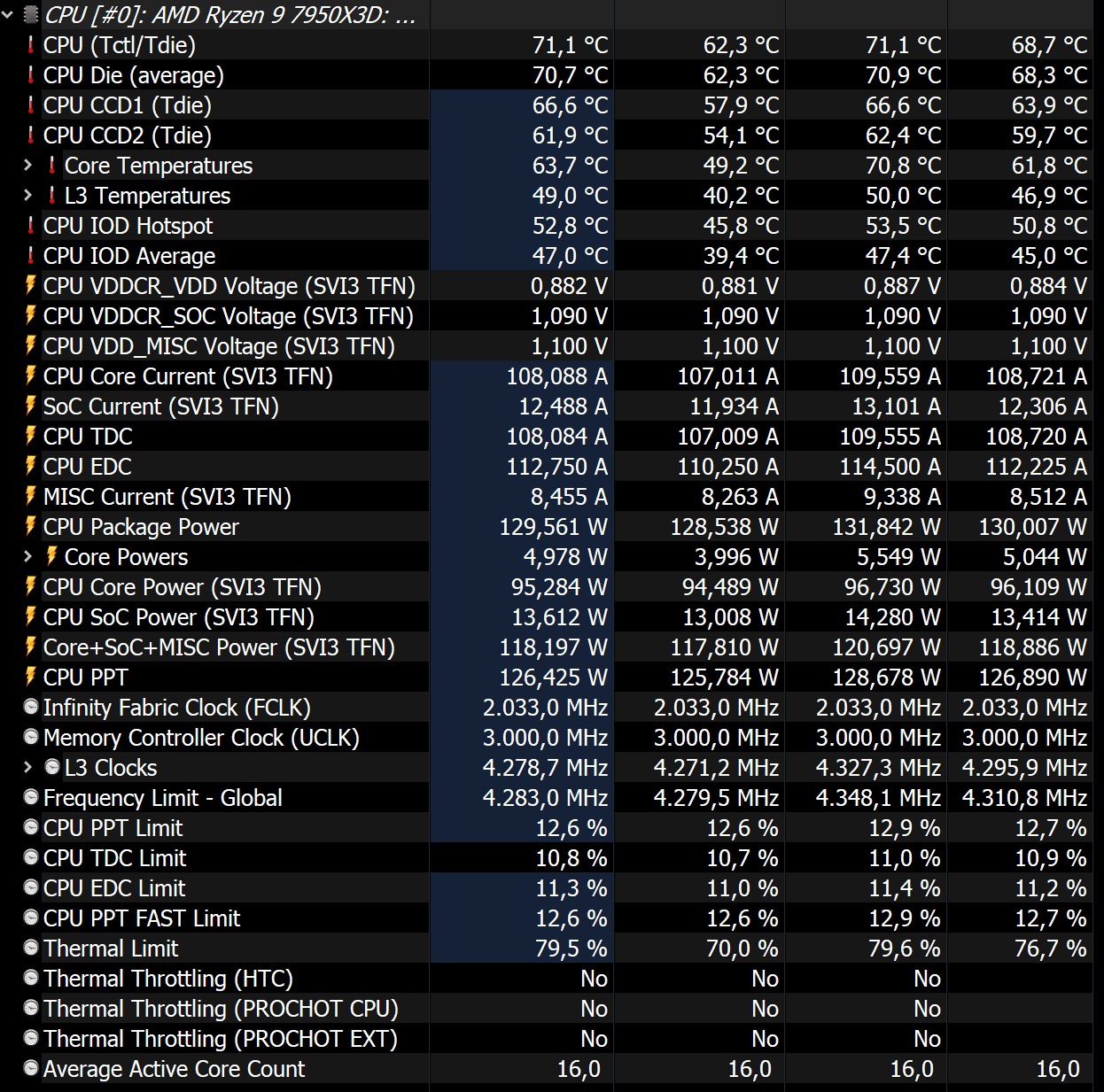Image resolution: width=1104 pixels, height=1092 pixels.
Task: Select the Thermal Throttling (PROCHOT CPU) row label
Action: 222,1009
